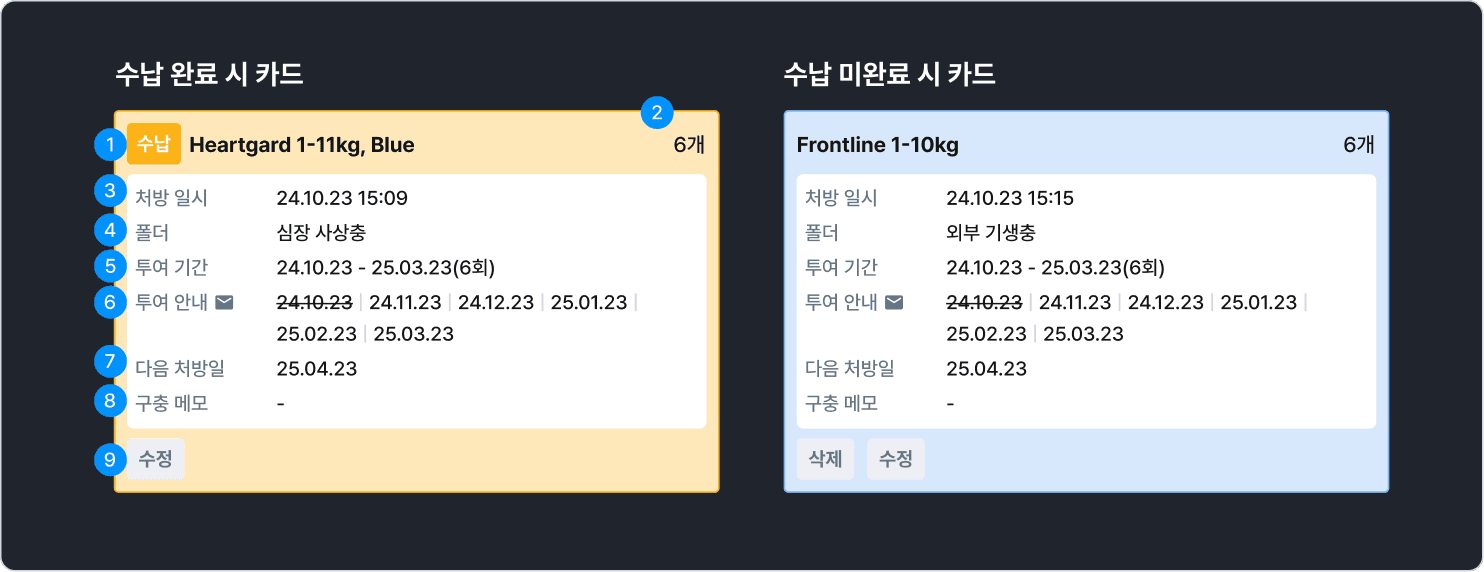Click annotation marker number 3
Image resolution: width=1484 pixels, height=572 pixels.
[x=108, y=190]
